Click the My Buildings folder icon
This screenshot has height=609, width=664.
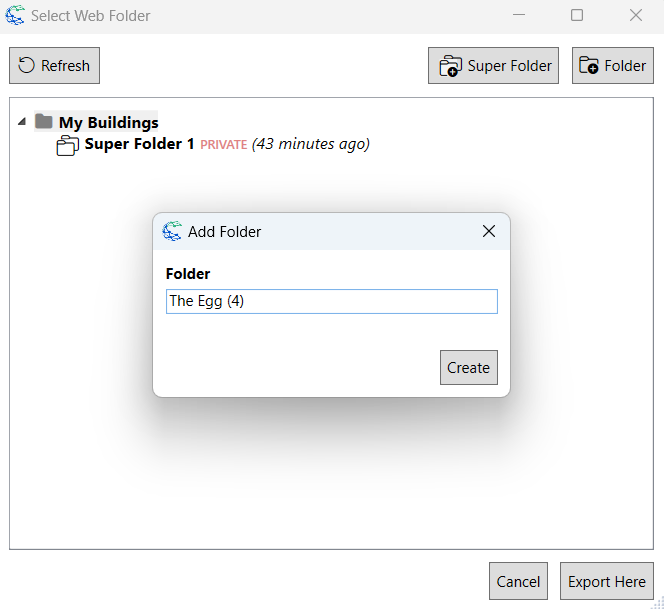pyautogui.click(x=43, y=122)
